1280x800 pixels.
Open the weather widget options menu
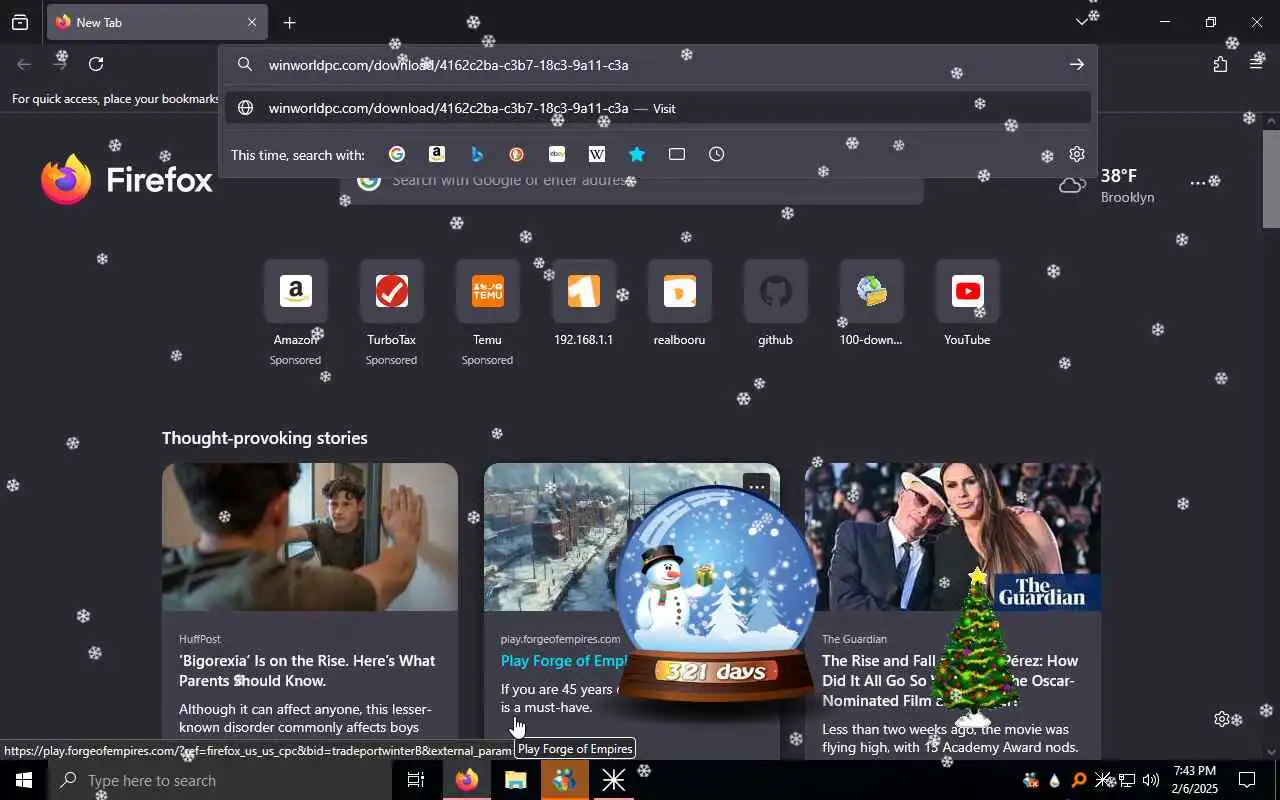click(x=1198, y=183)
